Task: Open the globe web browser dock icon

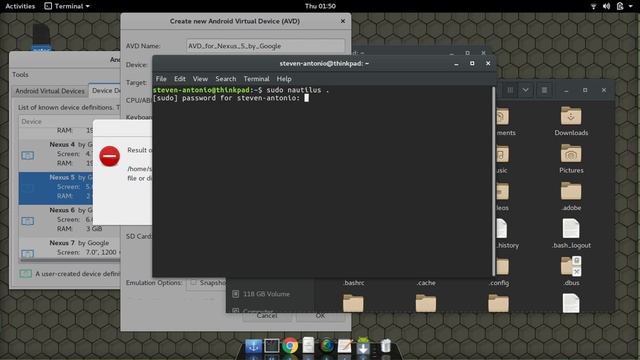Action: coord(327,345)
